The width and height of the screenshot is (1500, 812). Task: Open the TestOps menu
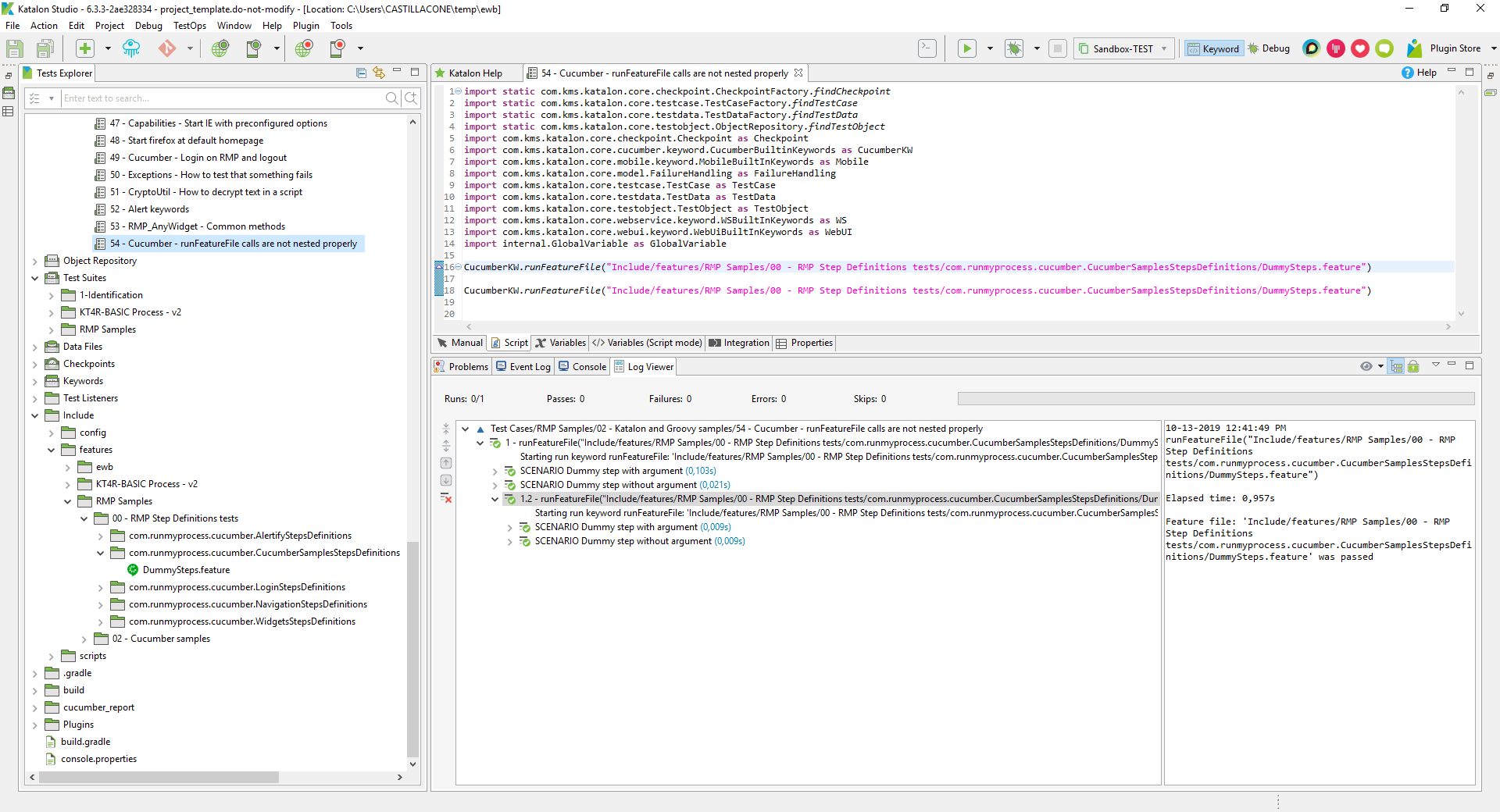click(190, 26)
